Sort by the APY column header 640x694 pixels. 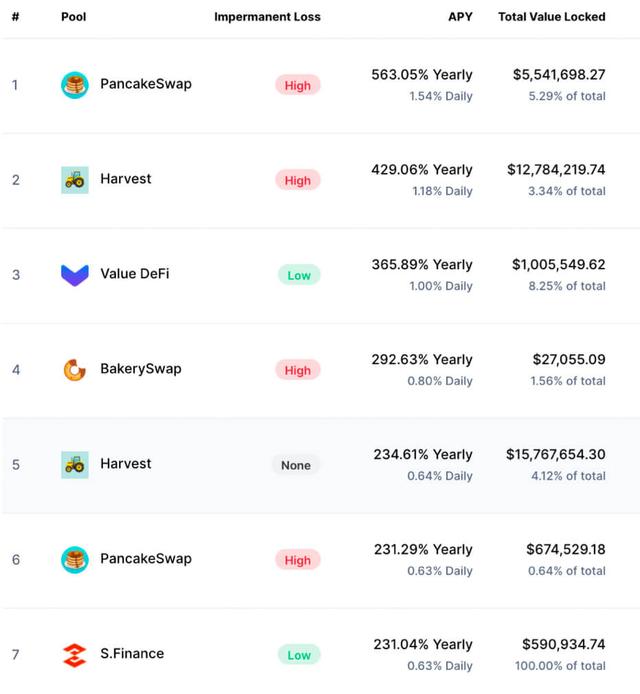tap(460, 17)
